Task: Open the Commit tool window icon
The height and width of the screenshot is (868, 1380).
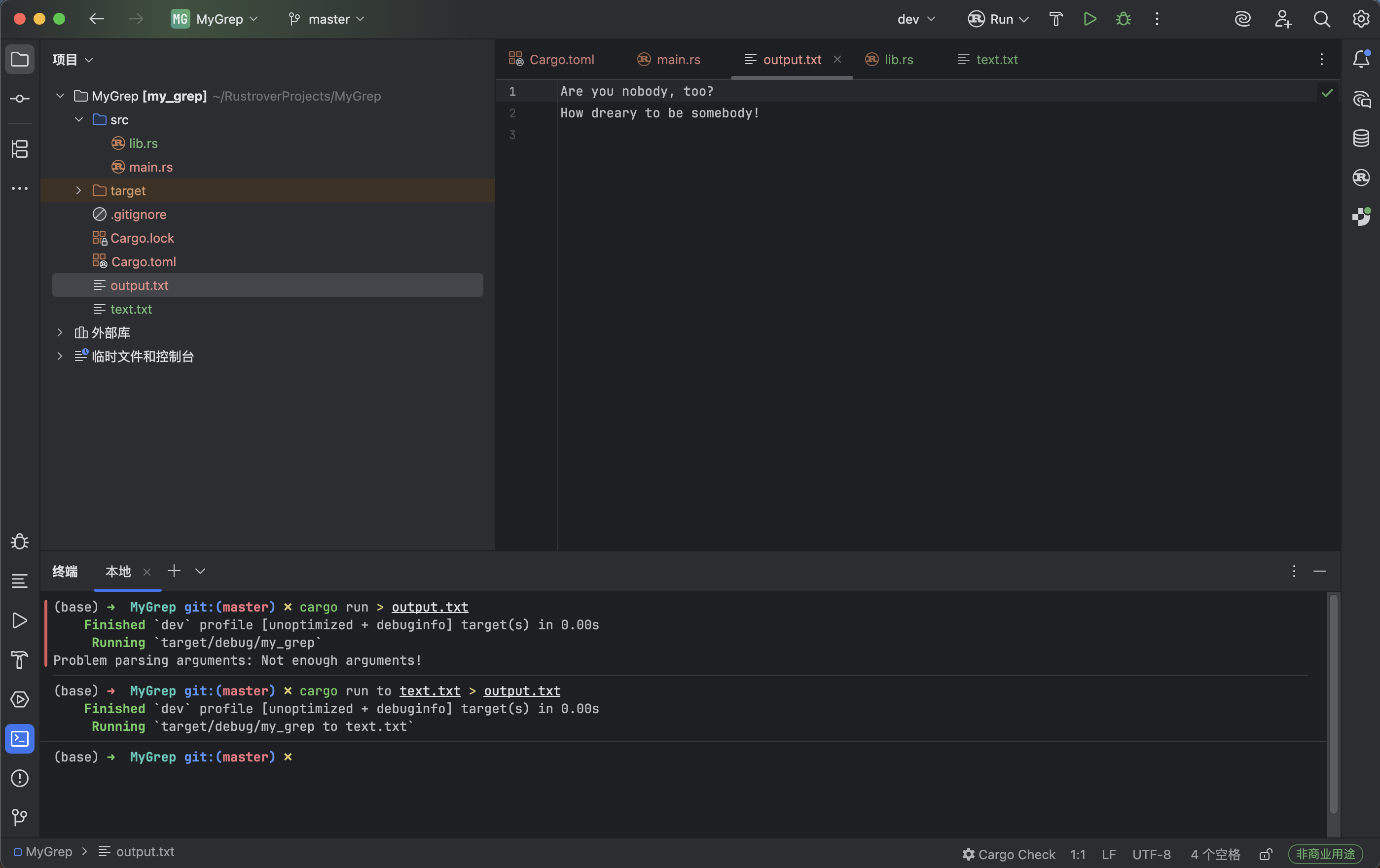Action: tap(20, 99)
